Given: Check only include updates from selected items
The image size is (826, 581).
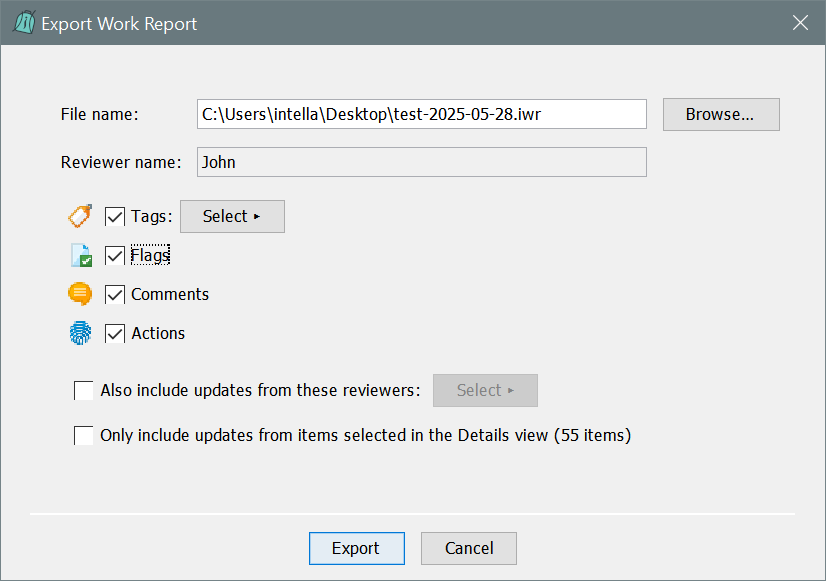Looking at the screenshot, I should coord(84,435).
